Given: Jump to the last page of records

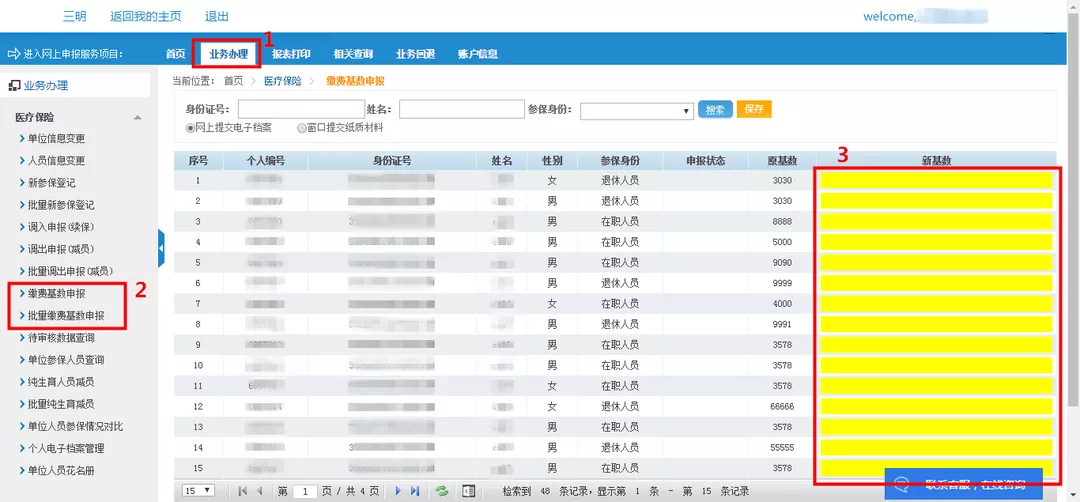Looking at the screenshot, I should [x=415, y=491].
